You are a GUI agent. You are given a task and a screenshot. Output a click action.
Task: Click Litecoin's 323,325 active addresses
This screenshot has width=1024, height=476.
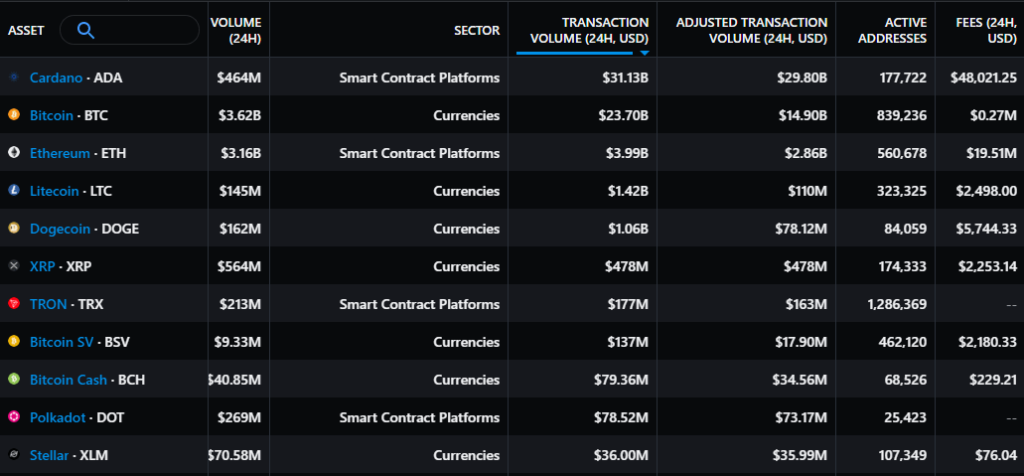click(901, 191)
